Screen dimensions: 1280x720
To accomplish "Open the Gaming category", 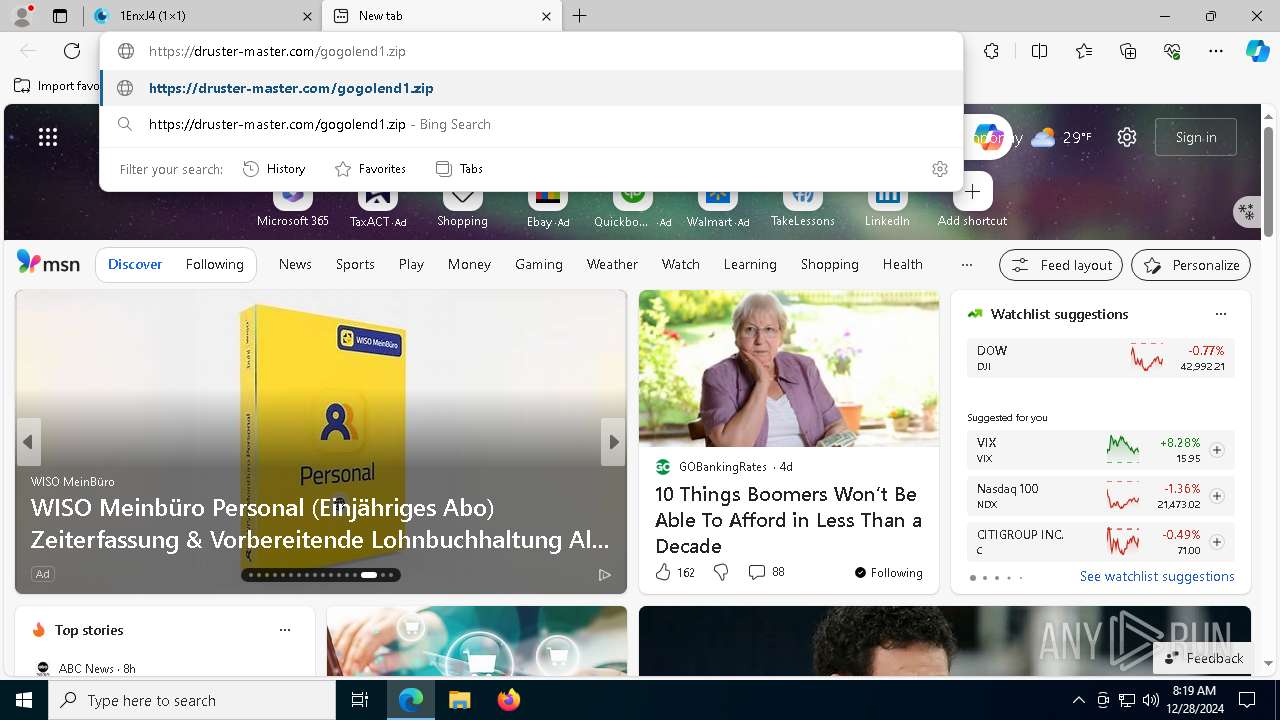I will pos(539,264).
